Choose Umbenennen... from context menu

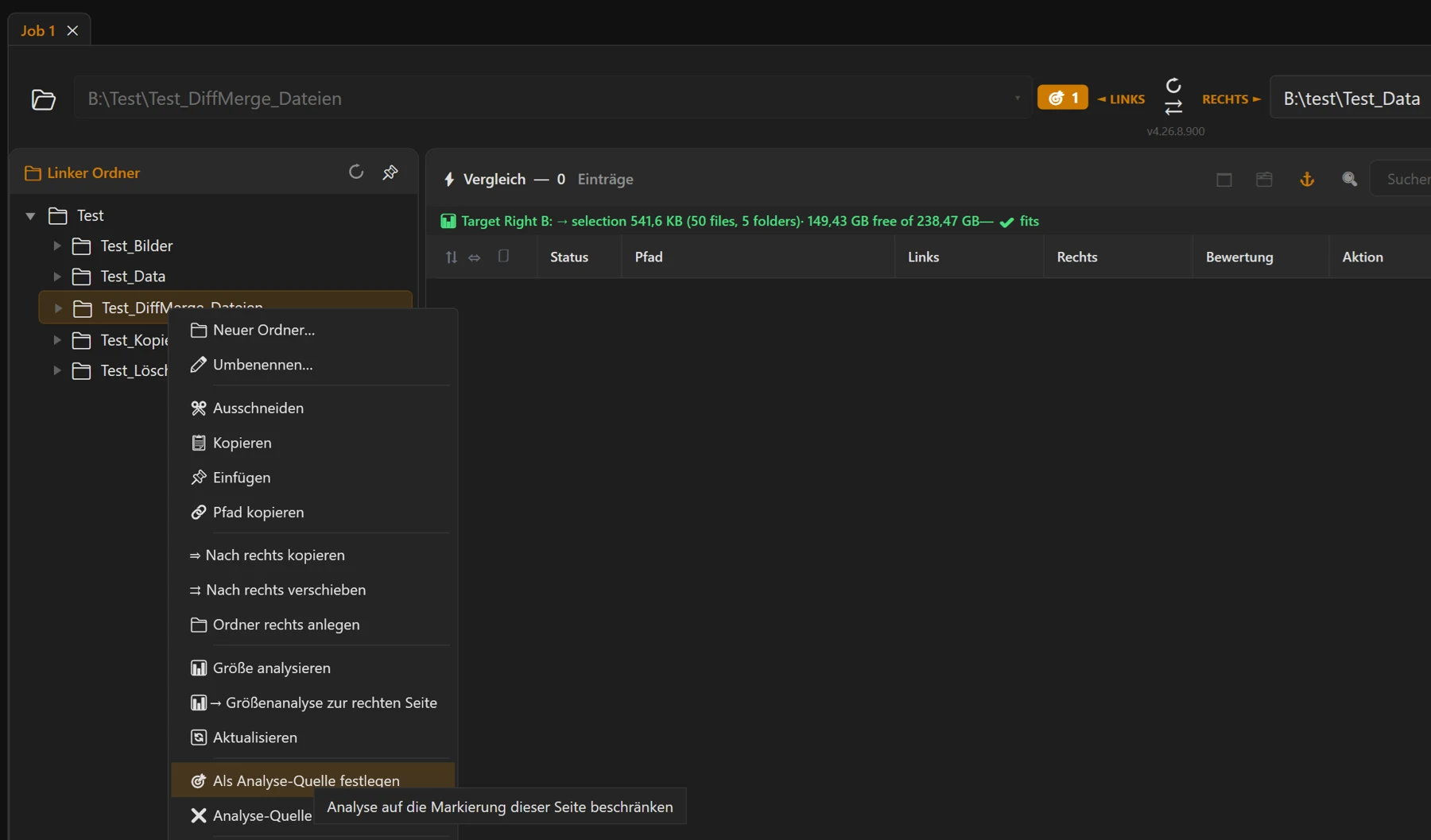click(x=312, y=365)
